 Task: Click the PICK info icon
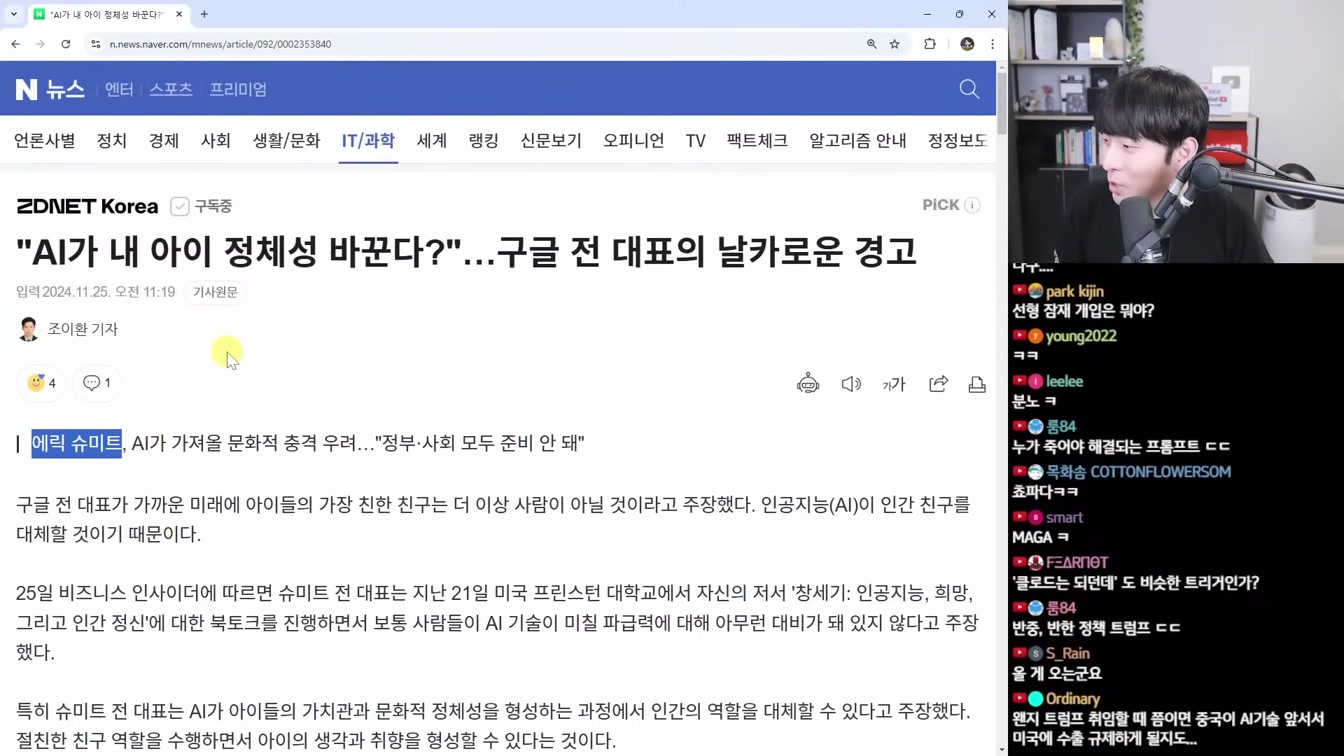click(x=972, y=205)
